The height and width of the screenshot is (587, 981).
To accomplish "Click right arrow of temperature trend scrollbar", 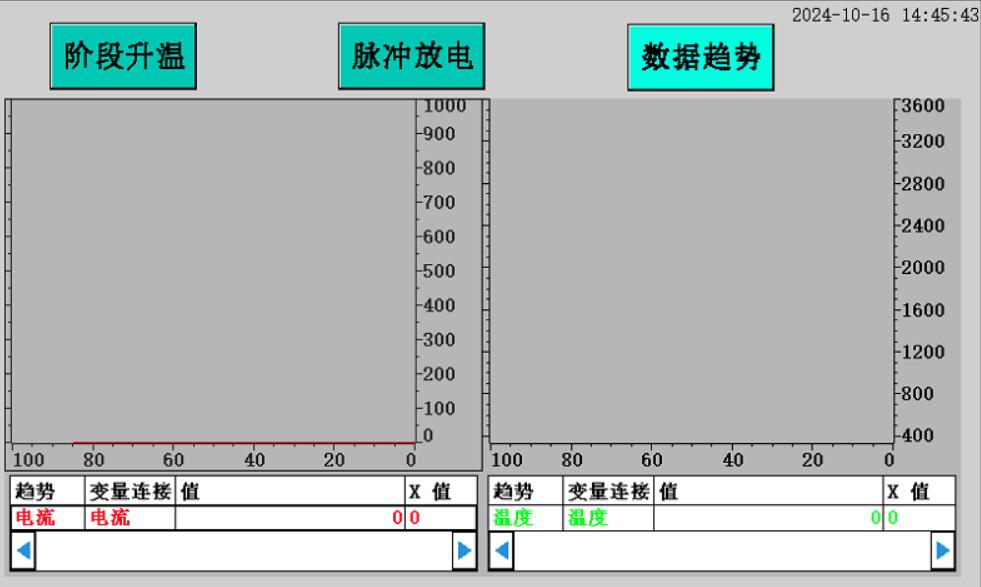I will click(943, 551).
